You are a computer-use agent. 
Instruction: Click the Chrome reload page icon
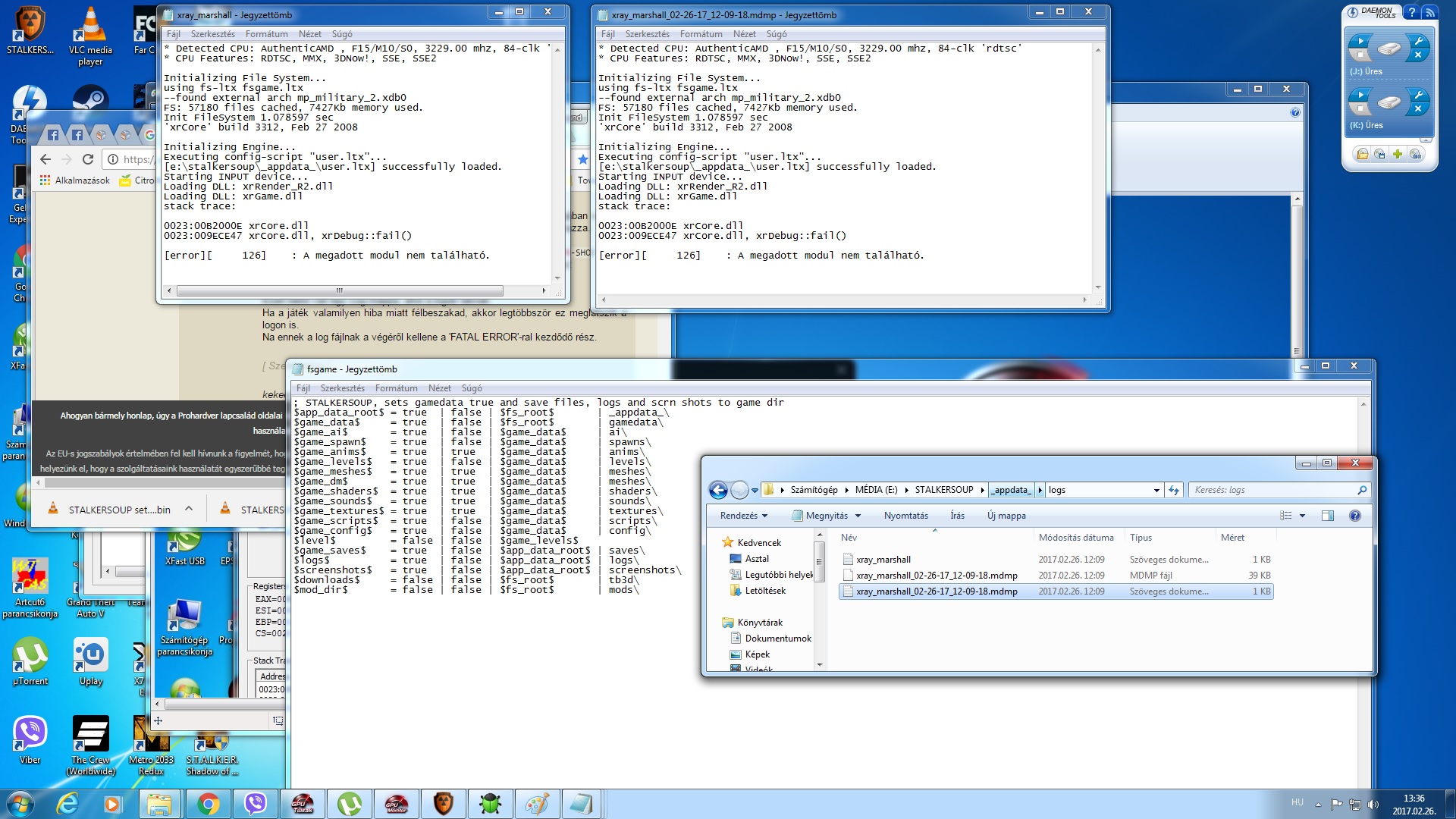(x=88, y=159)
